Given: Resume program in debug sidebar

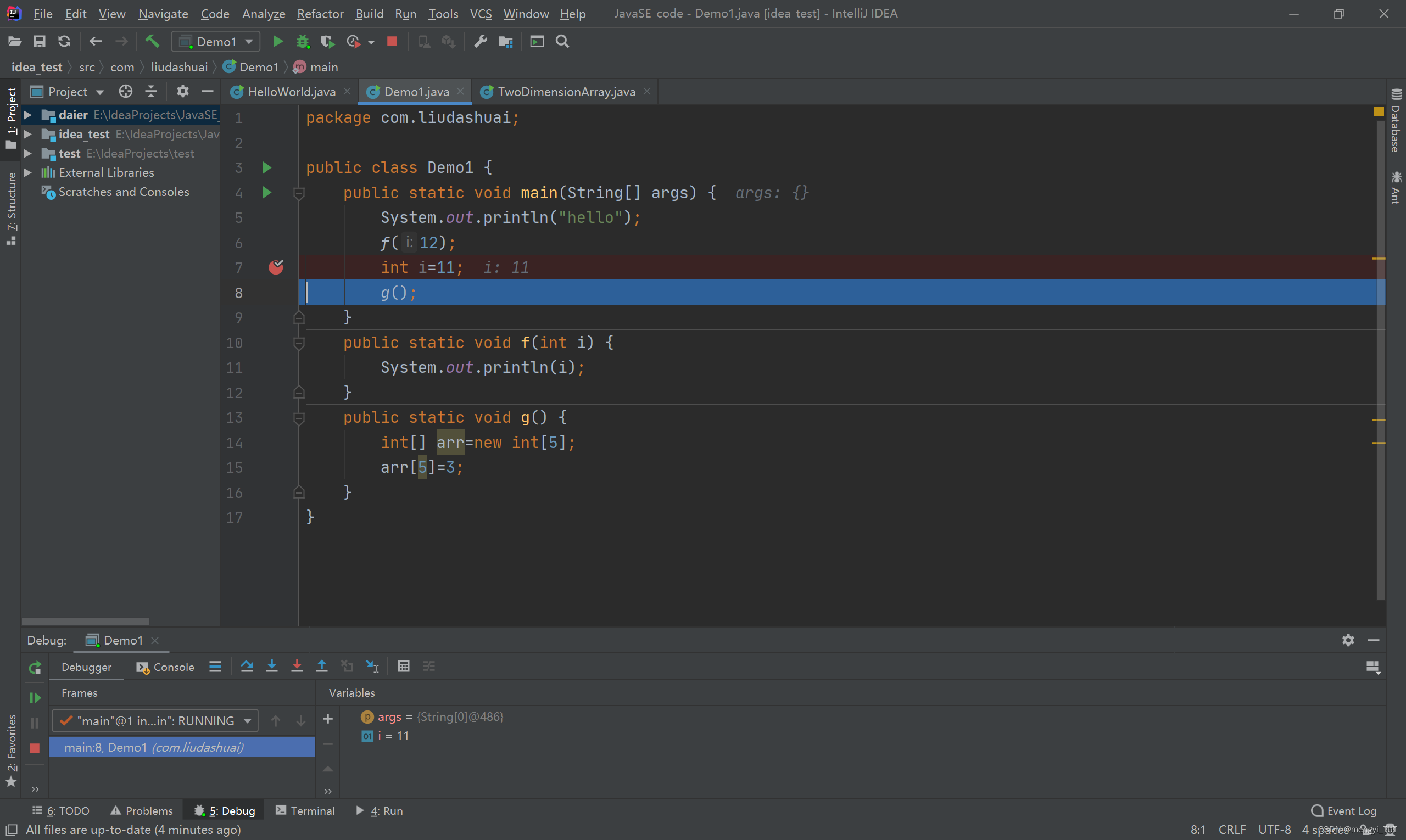Looking at the screenshot, I should click(x=35, y=698).
